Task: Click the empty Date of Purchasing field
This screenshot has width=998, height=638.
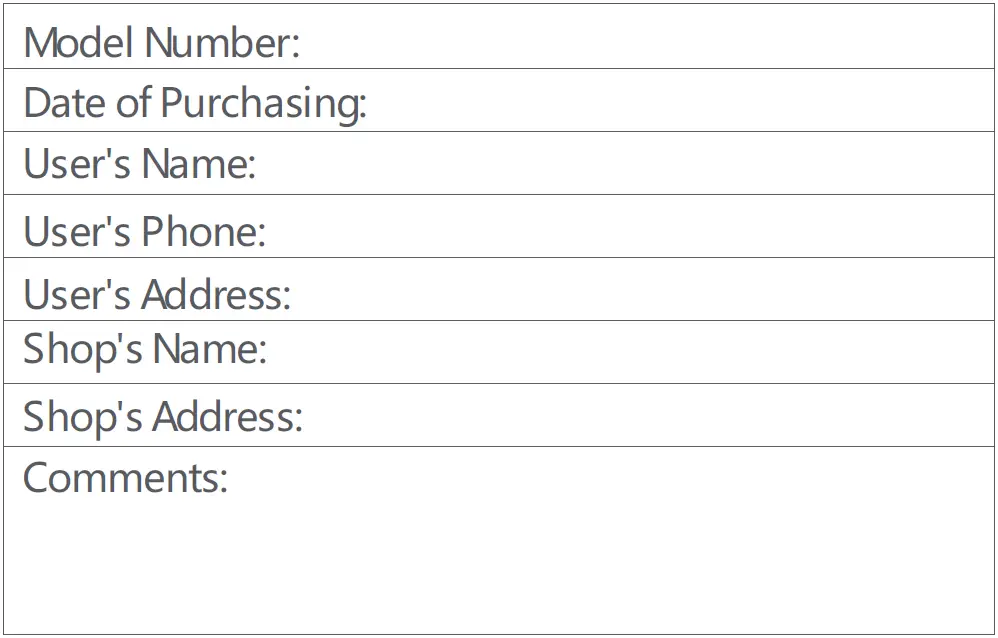Action: tap(680, 101)
